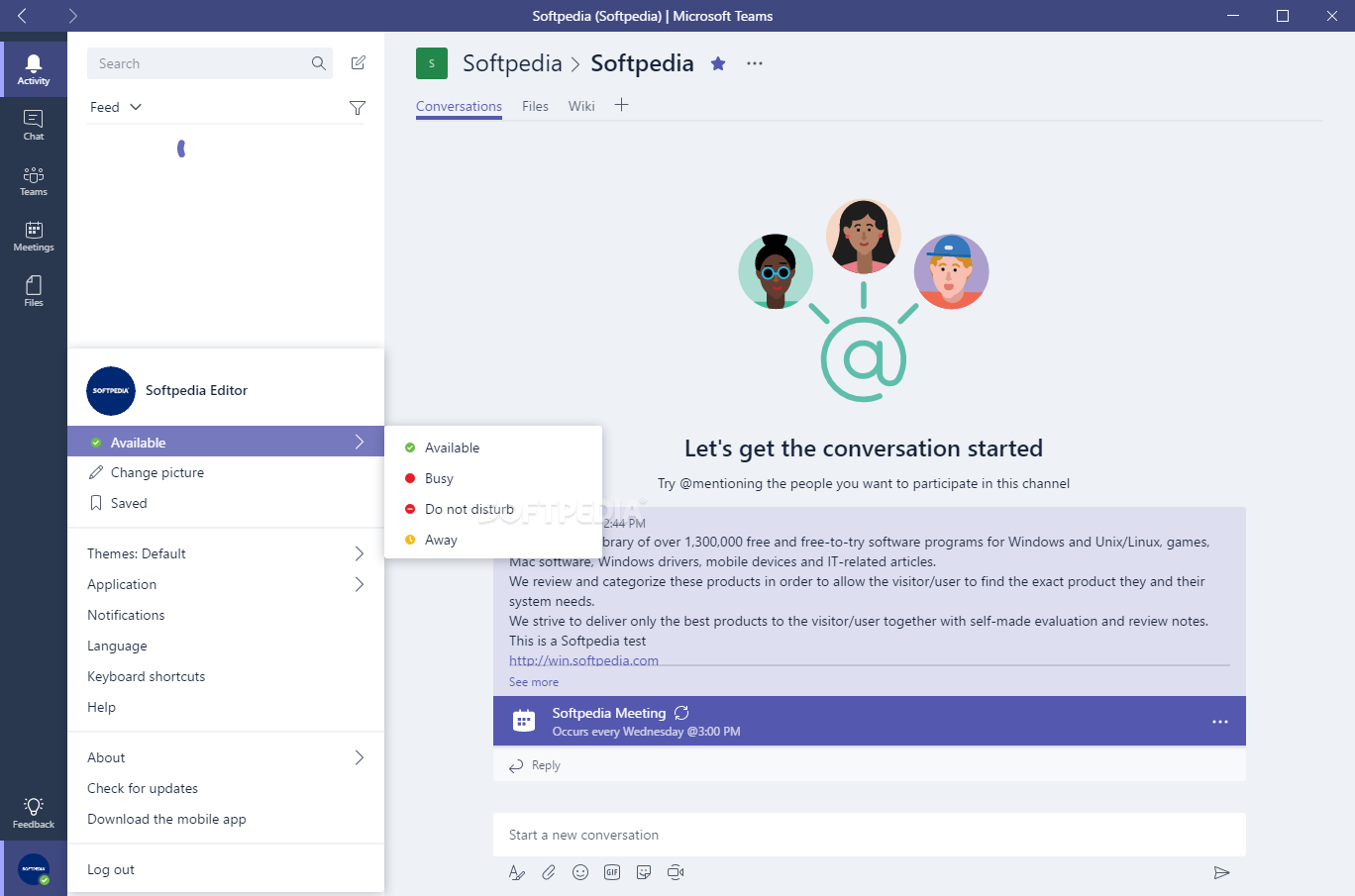The image size is (1355, 896).
Task: Open Chat from the left sidebar
Action: pyautogui.click(x=34, y=125)
